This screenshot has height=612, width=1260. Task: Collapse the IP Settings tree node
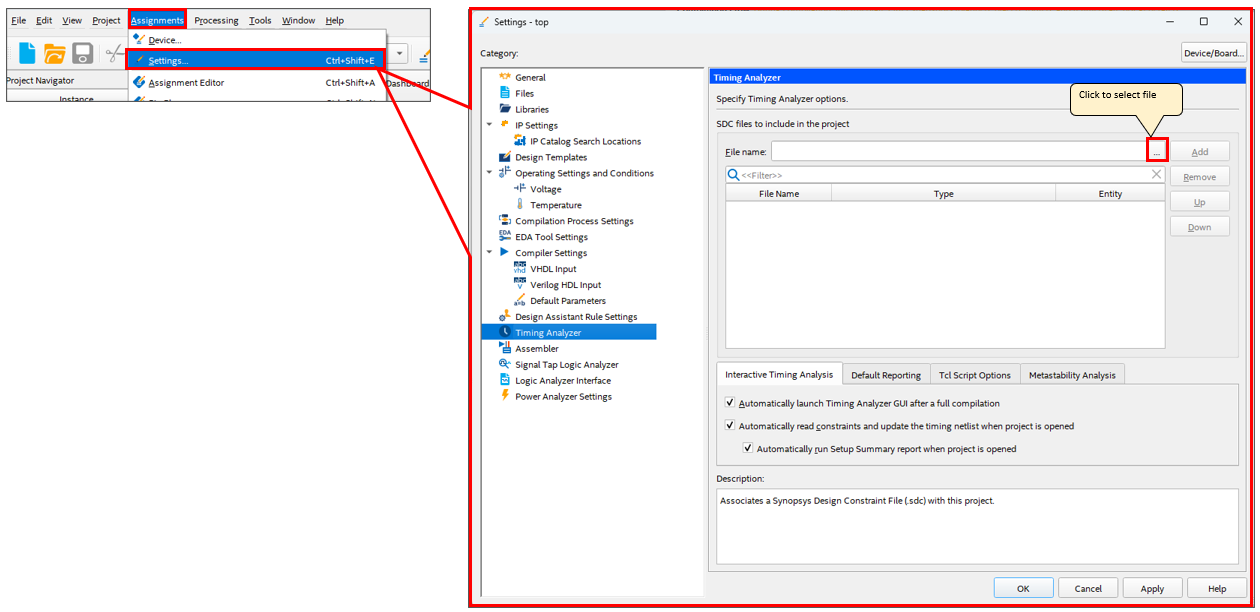pyautogui.click(x=489, y=125)
